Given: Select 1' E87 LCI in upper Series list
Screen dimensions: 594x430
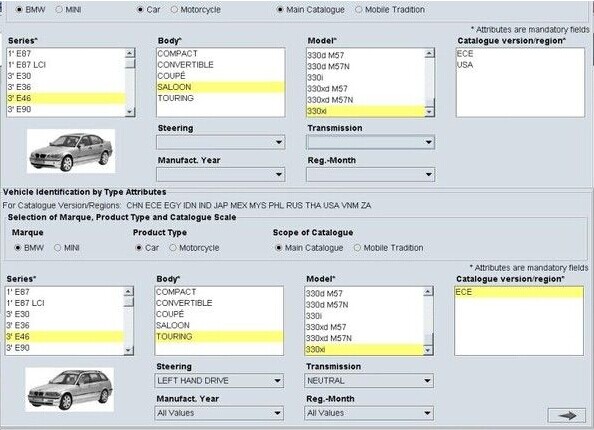Looking at the screenshot, I should click(66, 65).
